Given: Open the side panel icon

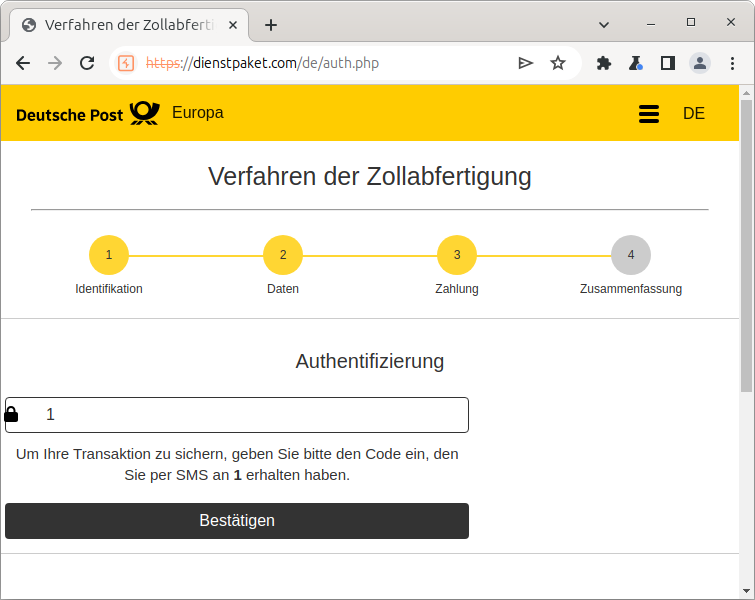Looking at the screenshot, I should 668,63.
